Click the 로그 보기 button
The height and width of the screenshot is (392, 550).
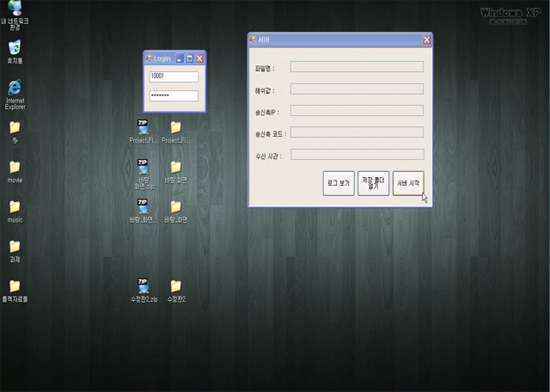[338, 183]
